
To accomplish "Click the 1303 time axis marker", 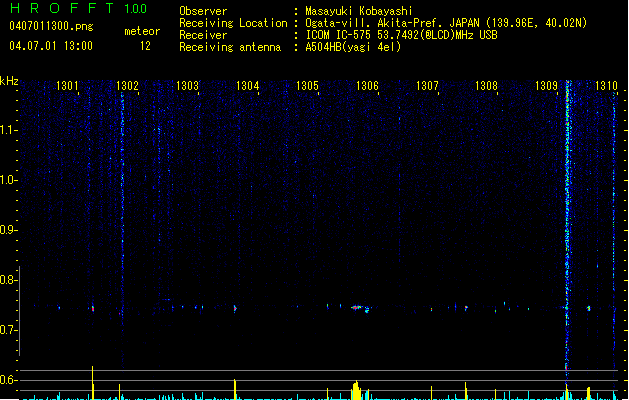I will [187, 86].
